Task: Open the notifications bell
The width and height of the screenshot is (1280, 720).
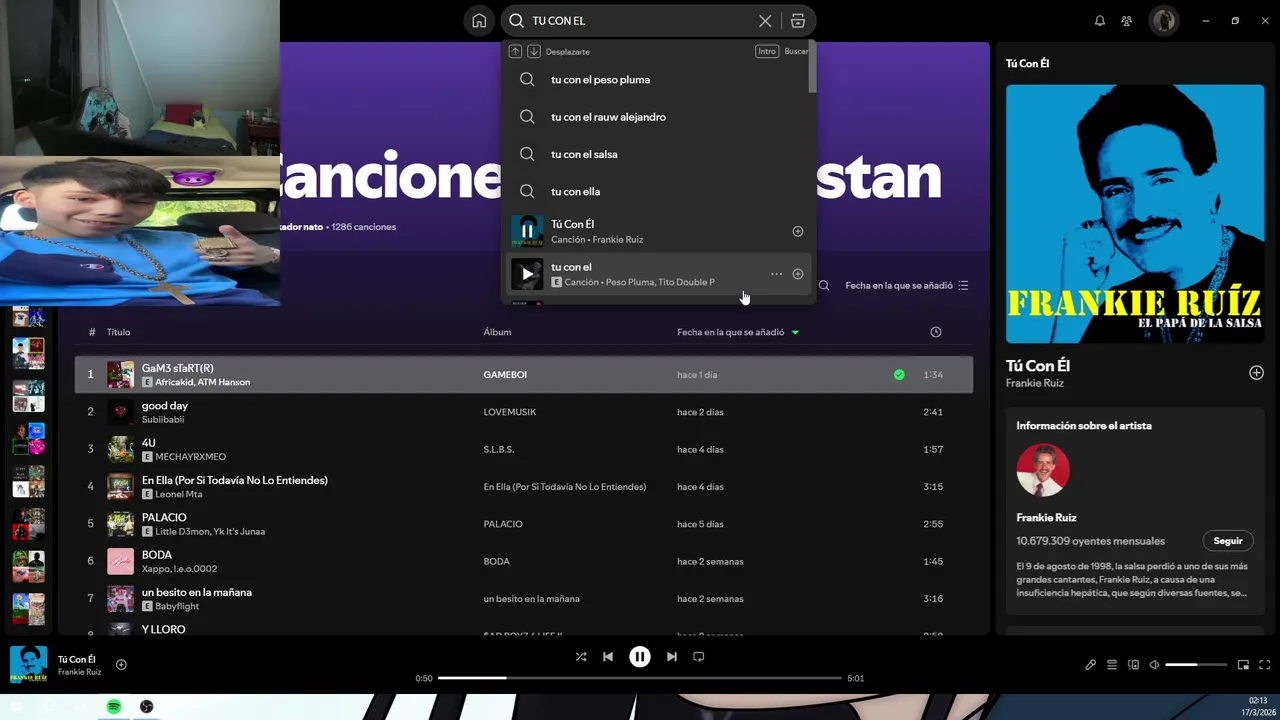Action: tap(1100, 21)
